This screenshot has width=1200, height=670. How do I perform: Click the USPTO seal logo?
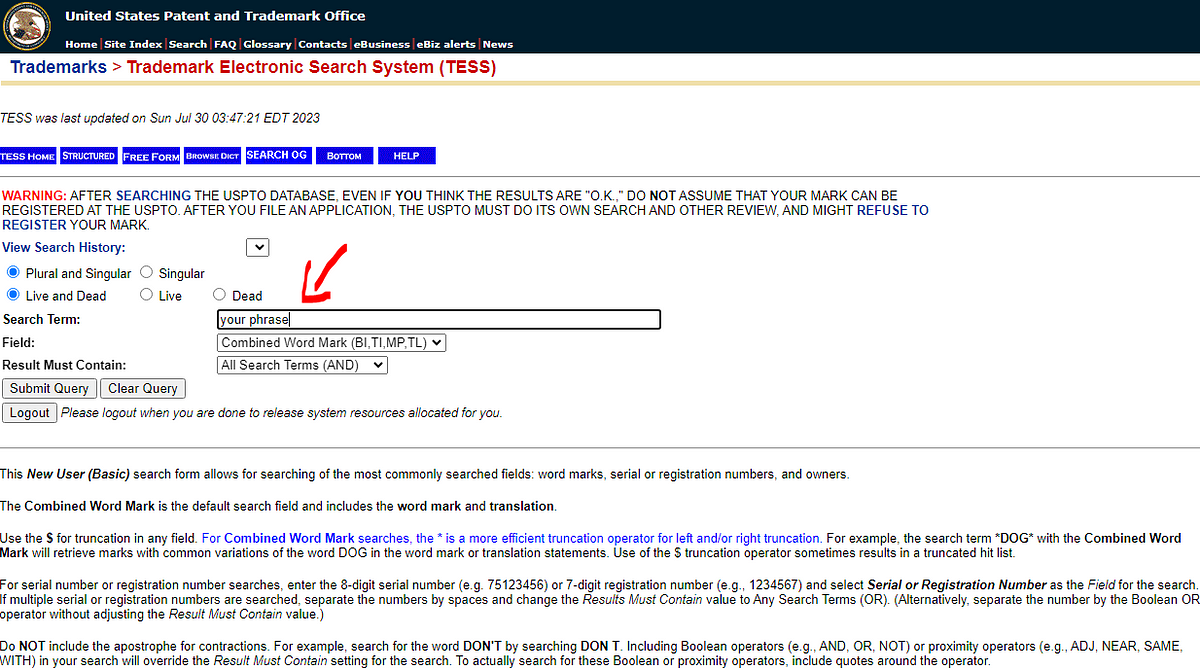[26, 27]
